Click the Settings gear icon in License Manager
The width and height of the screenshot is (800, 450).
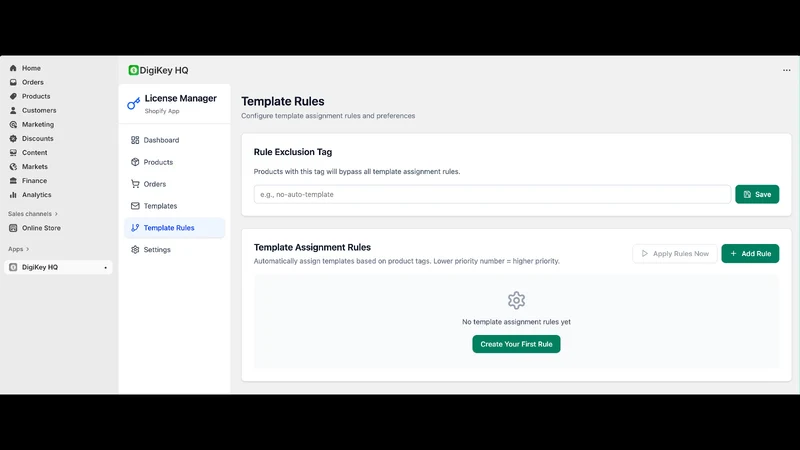point(135,249)
